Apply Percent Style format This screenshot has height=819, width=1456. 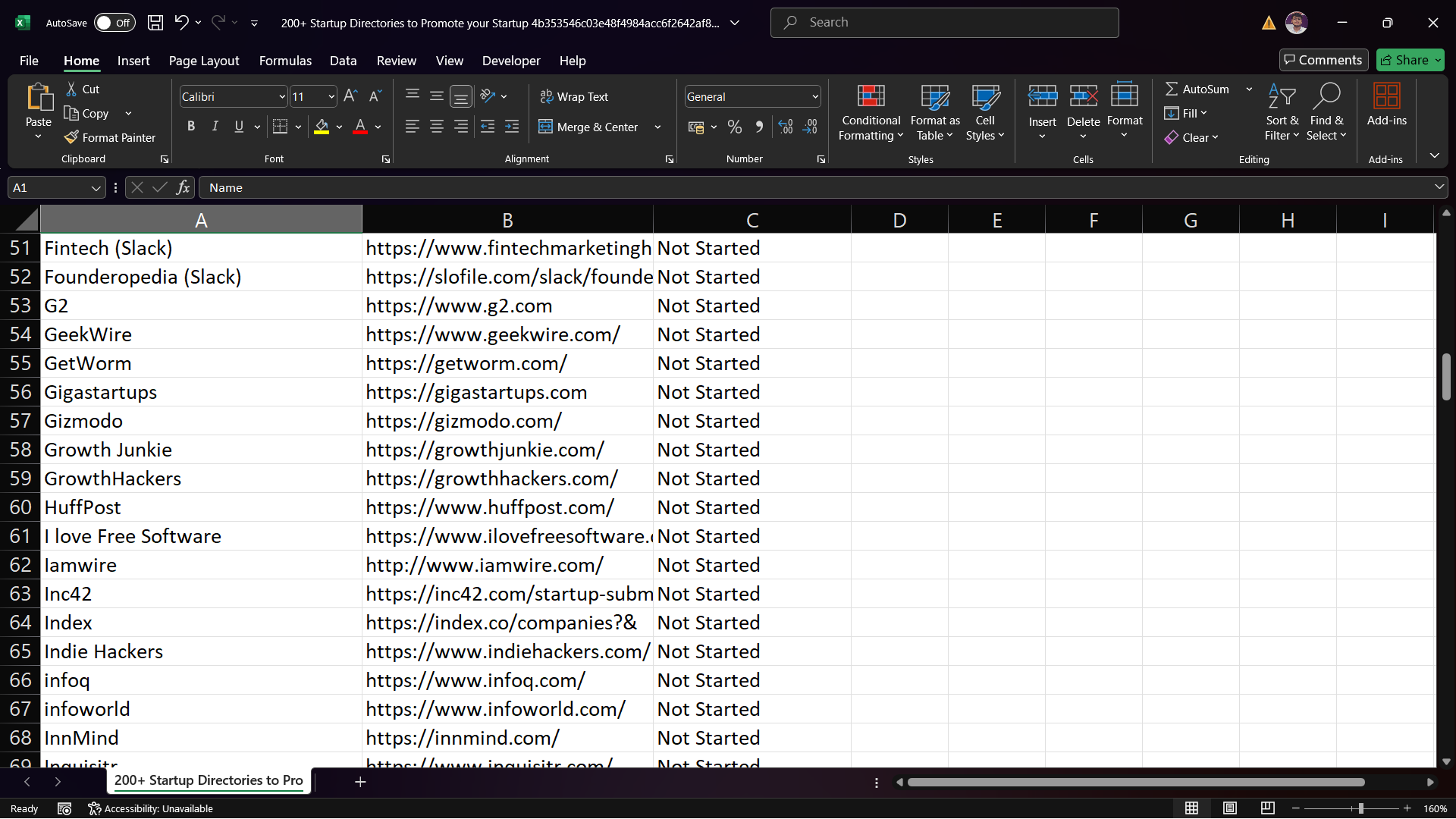pyautogui.click(x=735, y=127)
